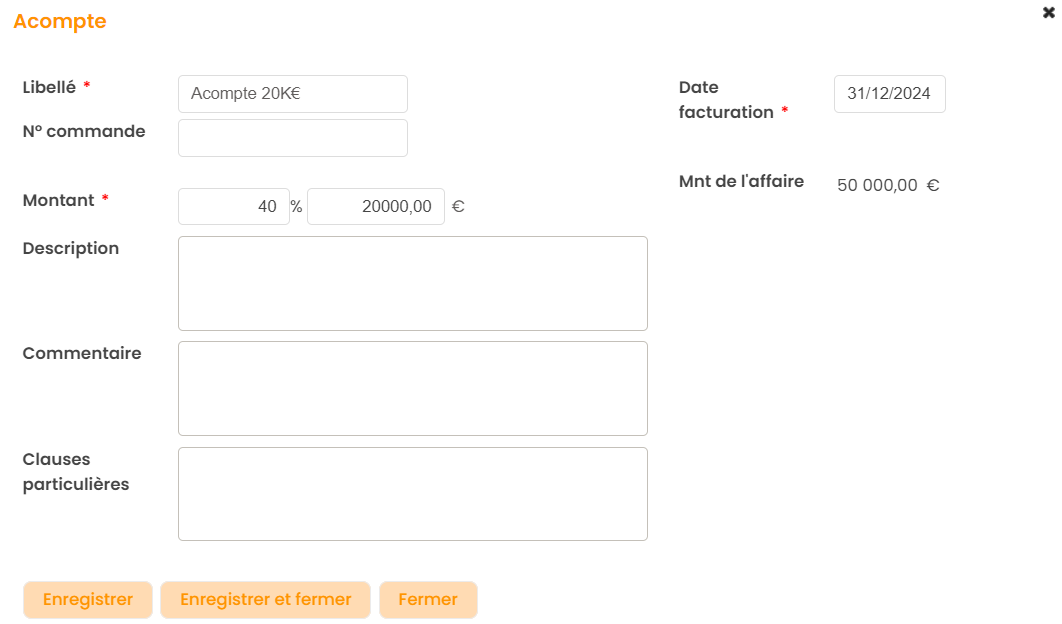Click the euro symbol after the 20000,00 field
Viewport: 1062px width, 624px height.
click(x=458, y=207)
